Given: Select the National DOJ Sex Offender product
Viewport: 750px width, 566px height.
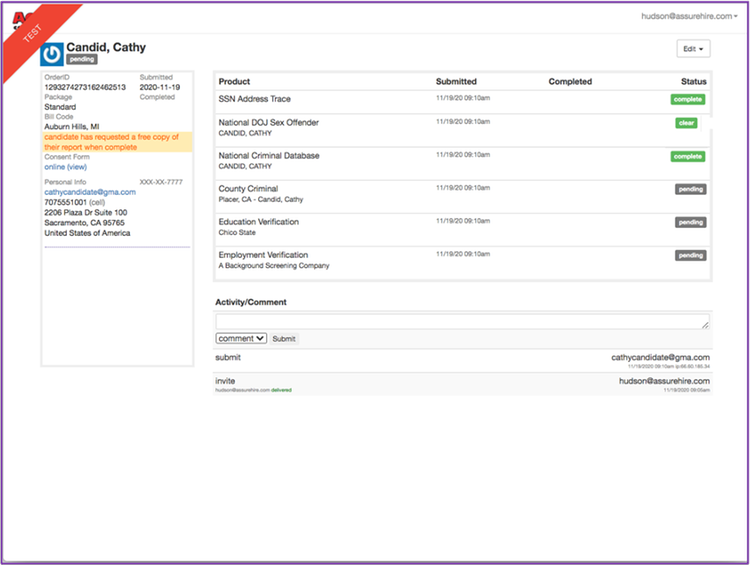Looking at the screenshot, I should [x=269, y=123].
